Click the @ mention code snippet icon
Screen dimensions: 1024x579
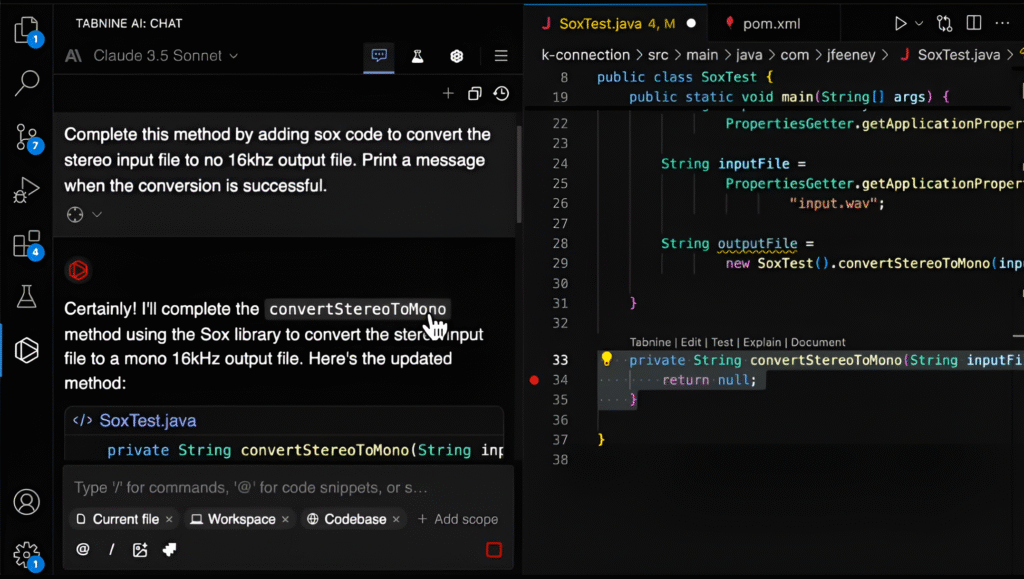point(82,550)
